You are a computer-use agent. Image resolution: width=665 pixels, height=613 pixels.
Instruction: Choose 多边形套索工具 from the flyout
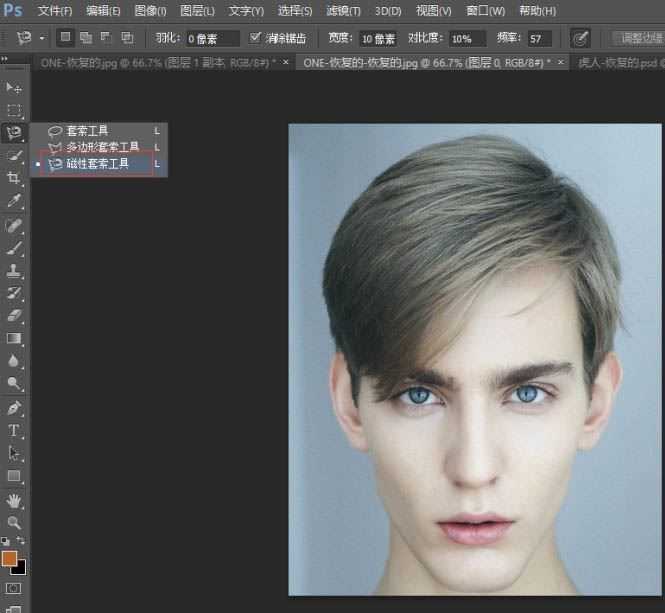(102, 147)
